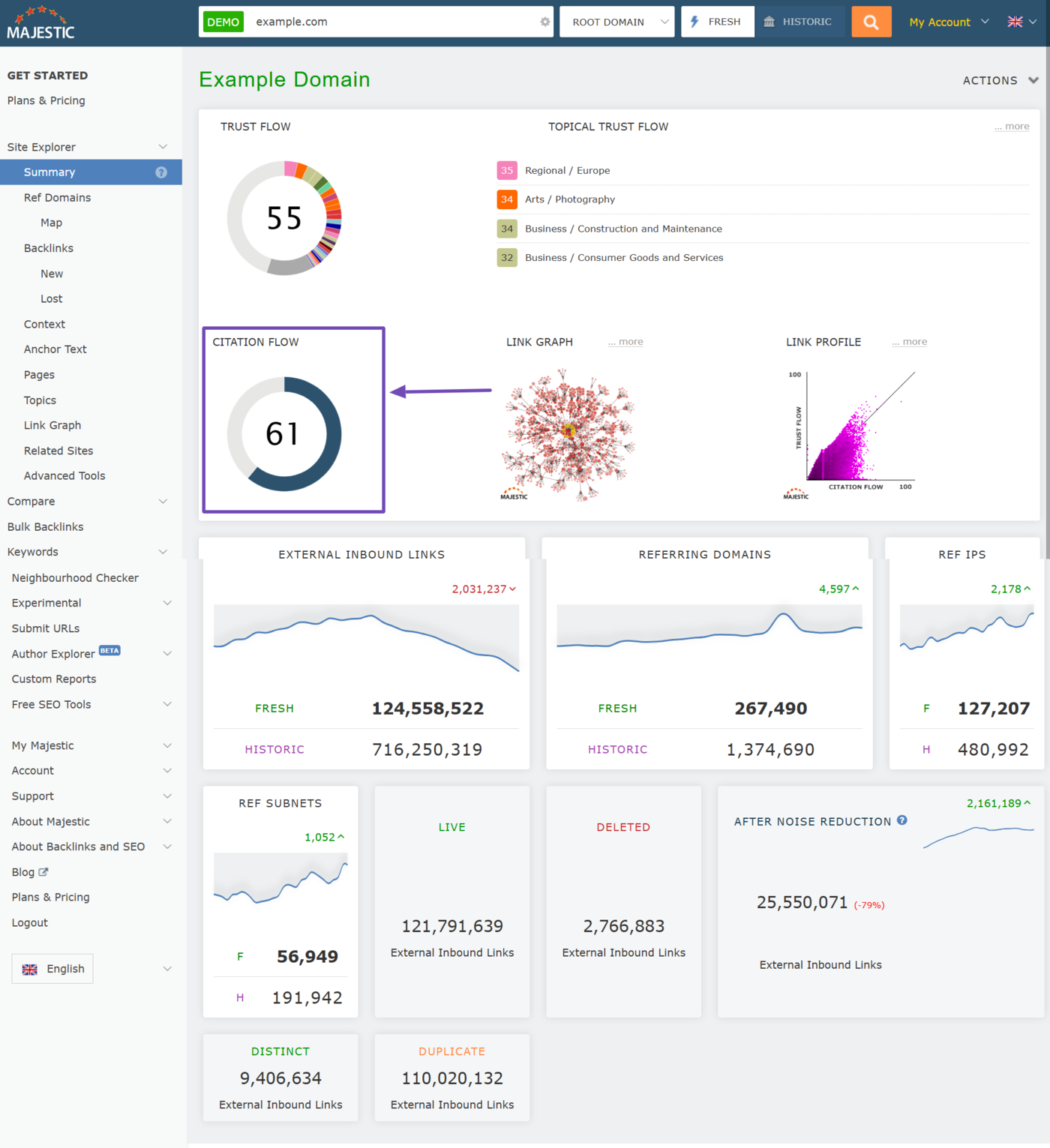
Task: Click the Citation Flow 61 donut chart
Action: click(284, 434)
